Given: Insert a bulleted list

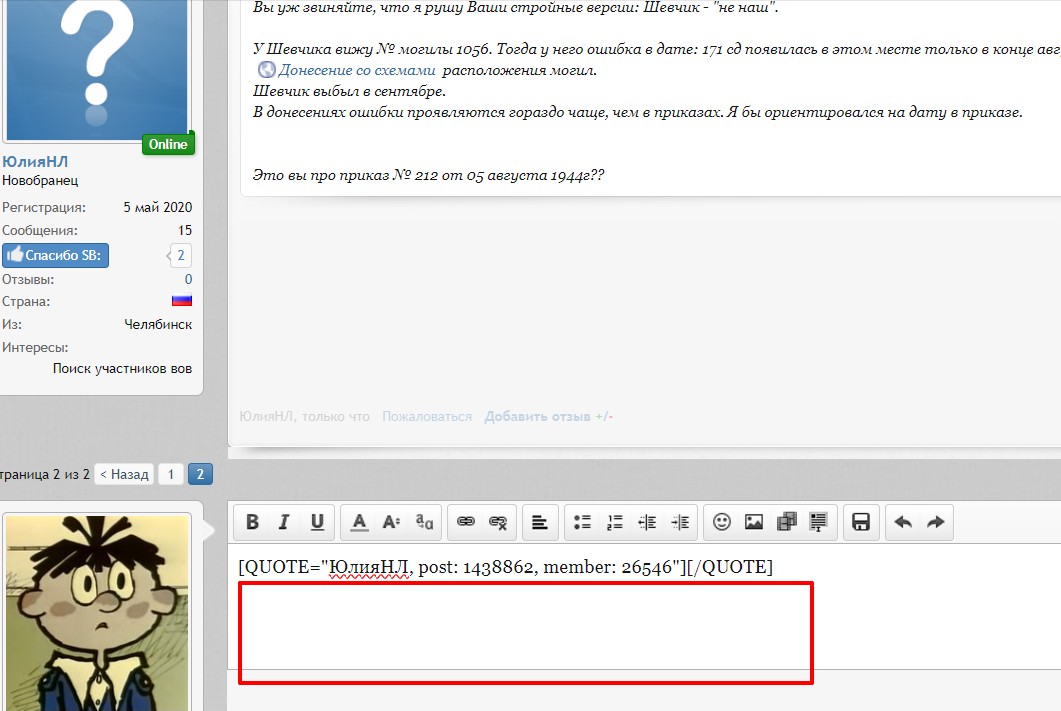Looking at the screenshot, I should [x=583, y=522].
